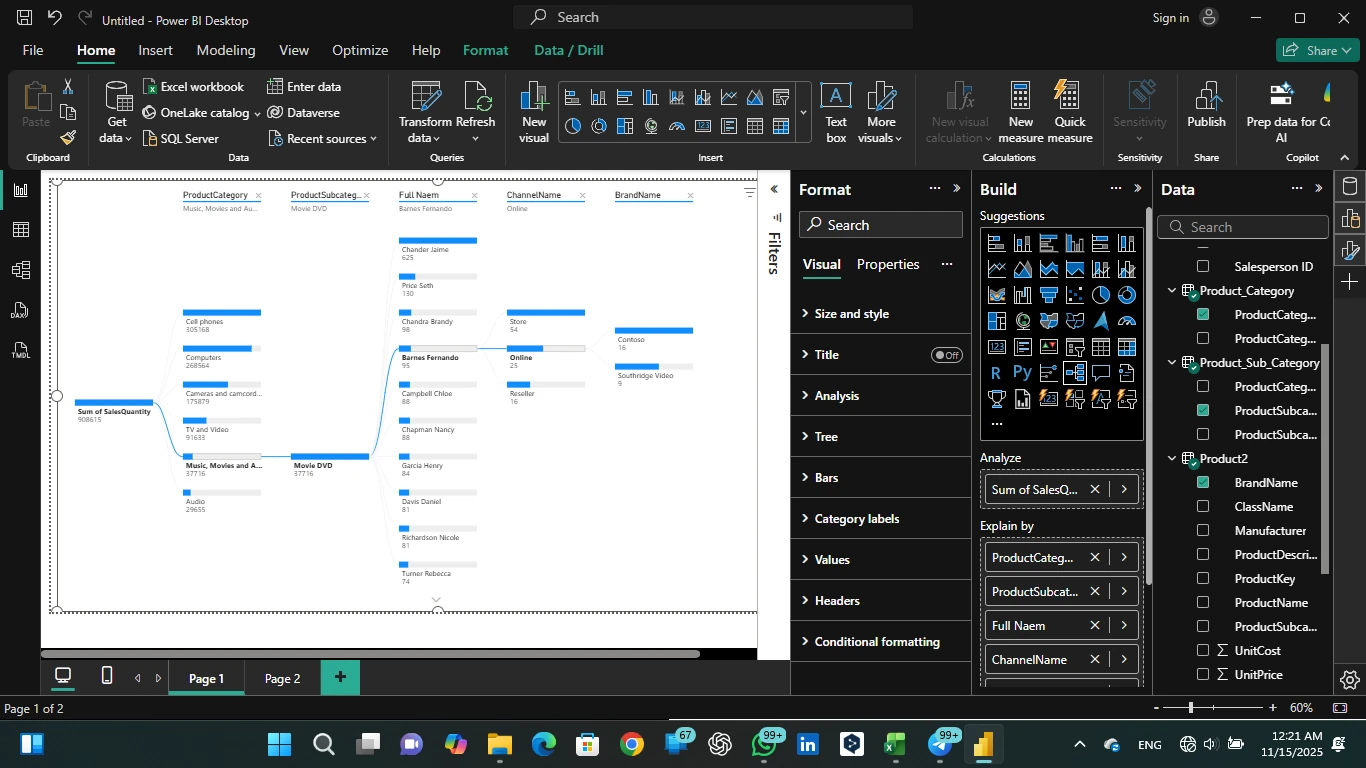1366x768 pixels.
Task: Open Table view in left sidebar
Action: point(20,230)
